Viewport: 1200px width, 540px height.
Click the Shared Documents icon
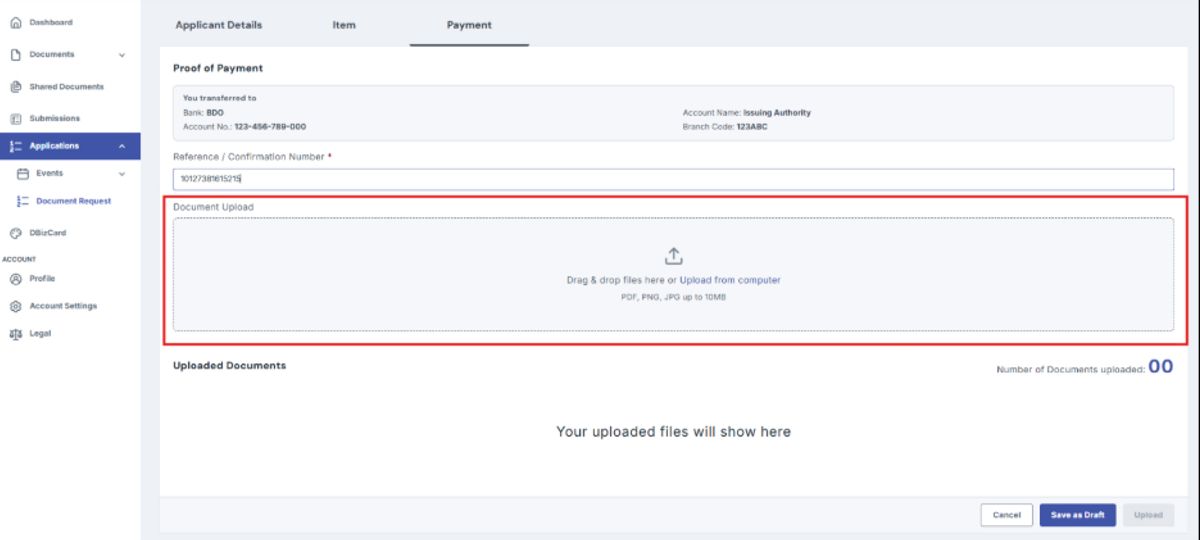click(x=16, y=87)
